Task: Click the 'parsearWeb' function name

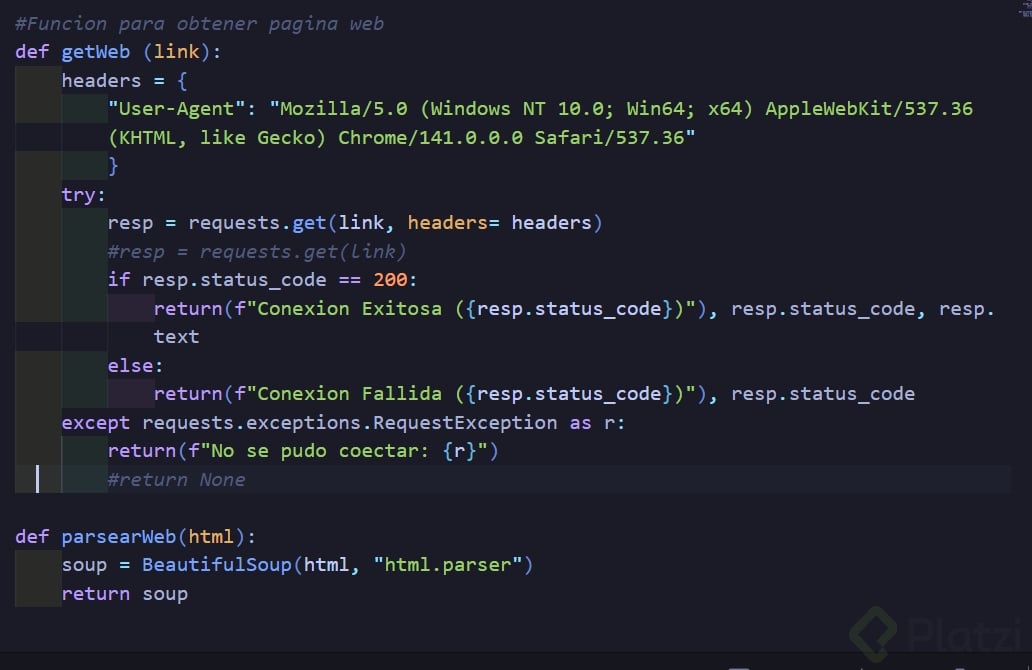Action: pos(119,537)
